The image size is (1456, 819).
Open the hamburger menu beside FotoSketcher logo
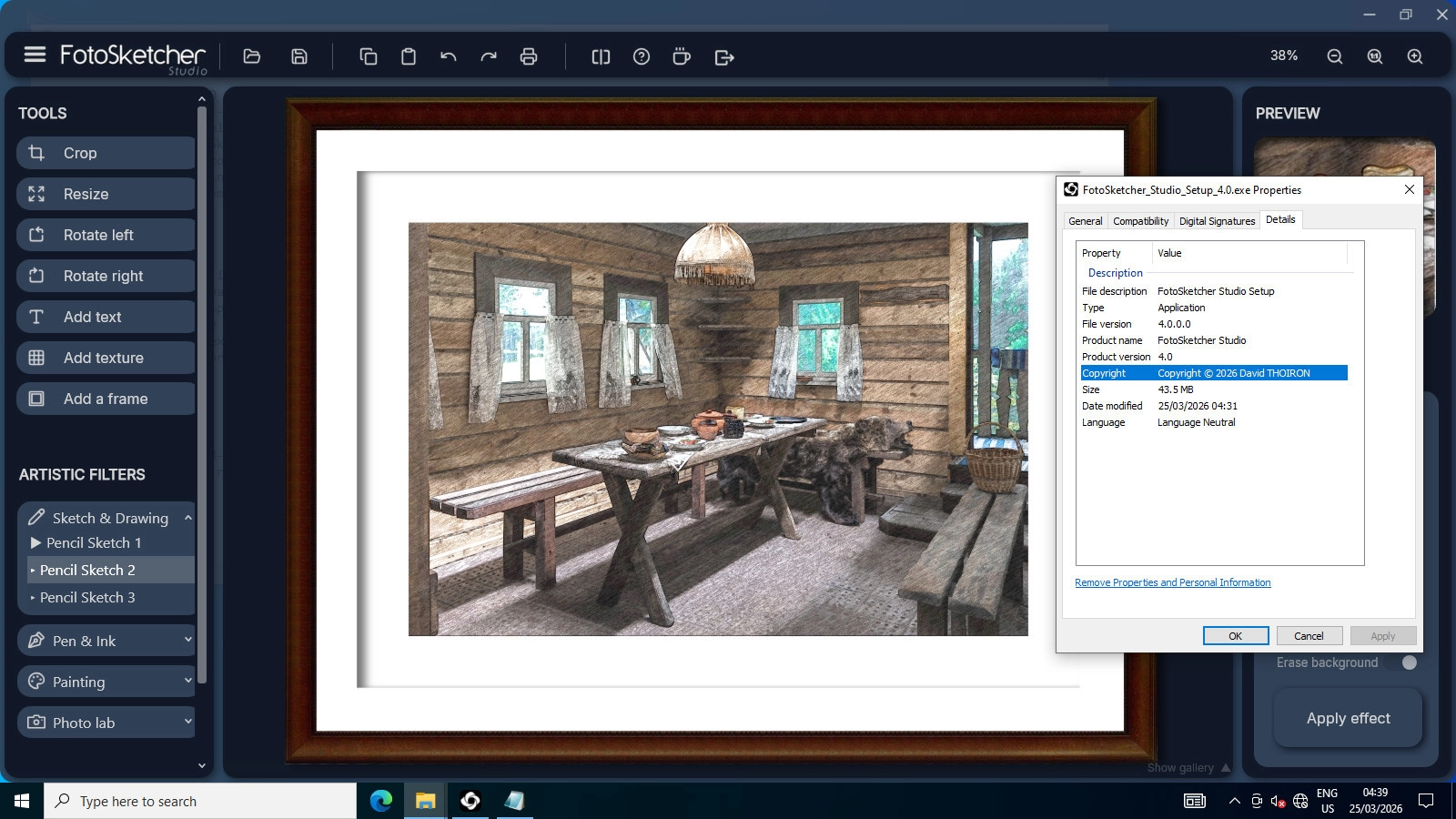click(x=35, y=55)
